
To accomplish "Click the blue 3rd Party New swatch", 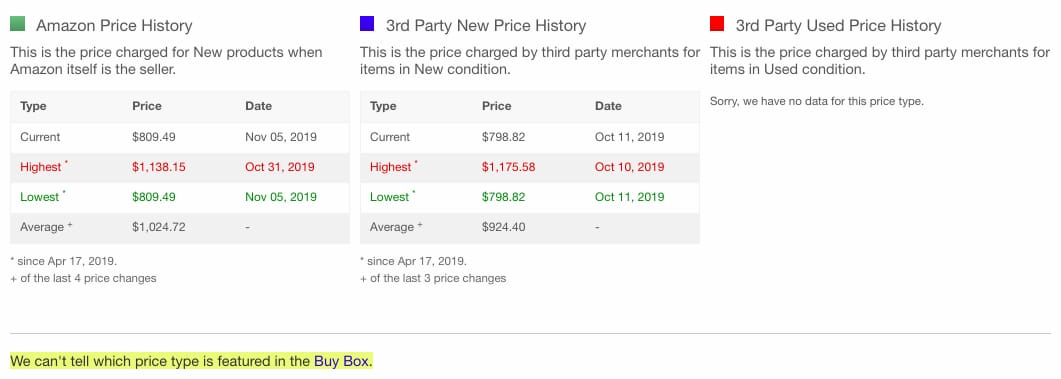I will click(367, 24).
